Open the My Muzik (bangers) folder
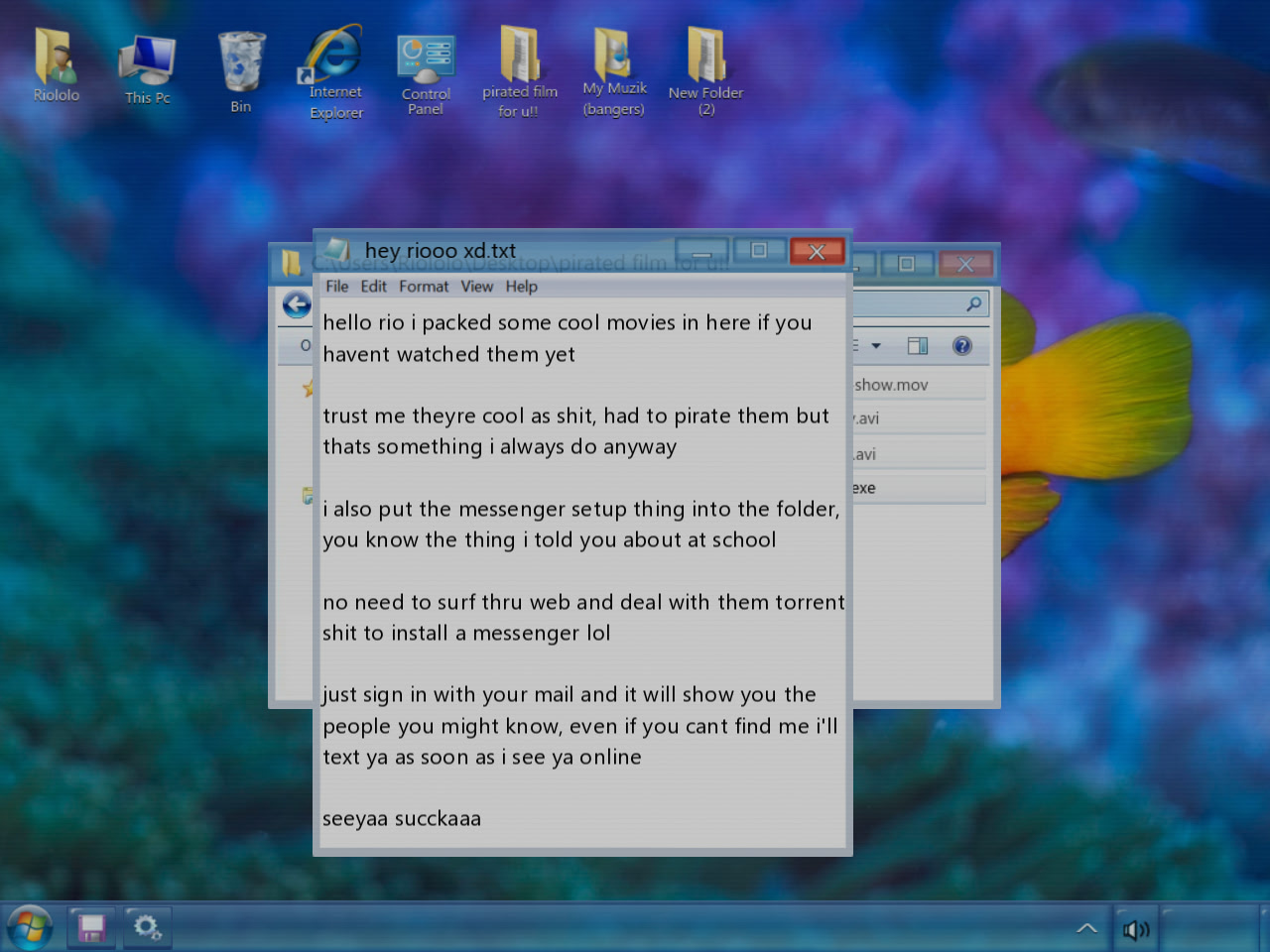The width and height of the screenshot is (1270, 952). click(613, 69)
